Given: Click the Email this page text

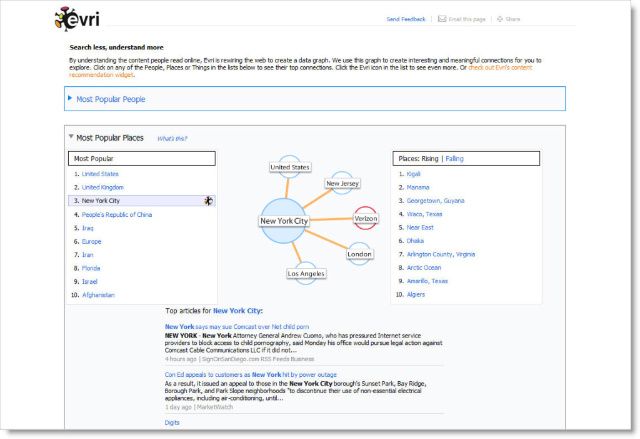Looking at the screenshot, I should coord(467,19).
